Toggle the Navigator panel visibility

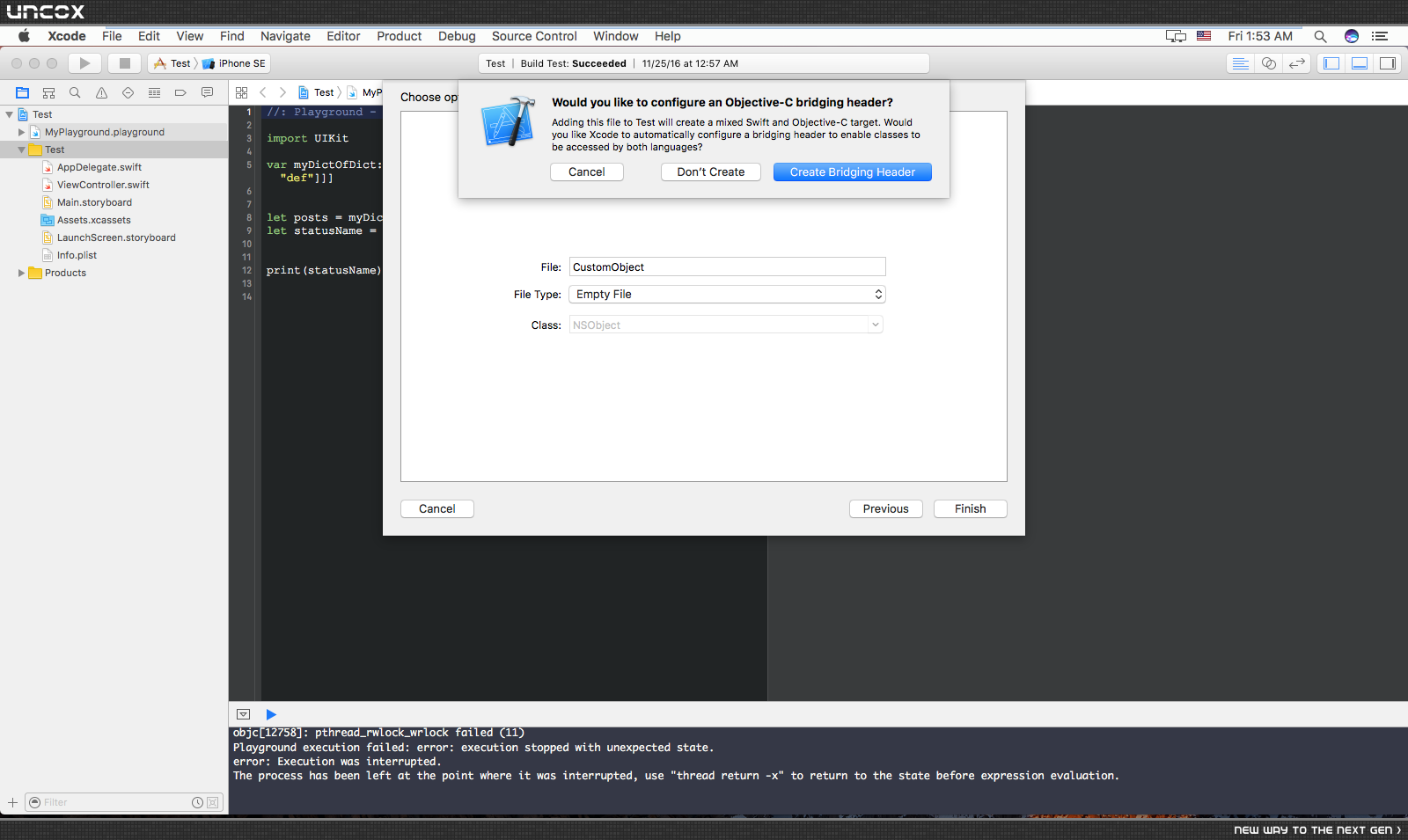(1331, 63)
